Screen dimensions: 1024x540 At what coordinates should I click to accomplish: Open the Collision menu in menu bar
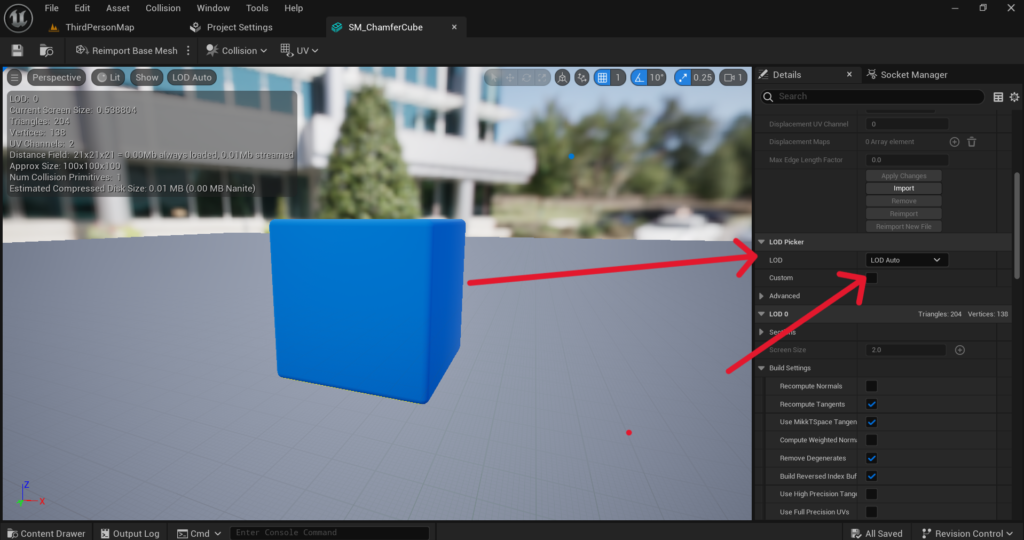pyautogui.click(x=163, y=8)
